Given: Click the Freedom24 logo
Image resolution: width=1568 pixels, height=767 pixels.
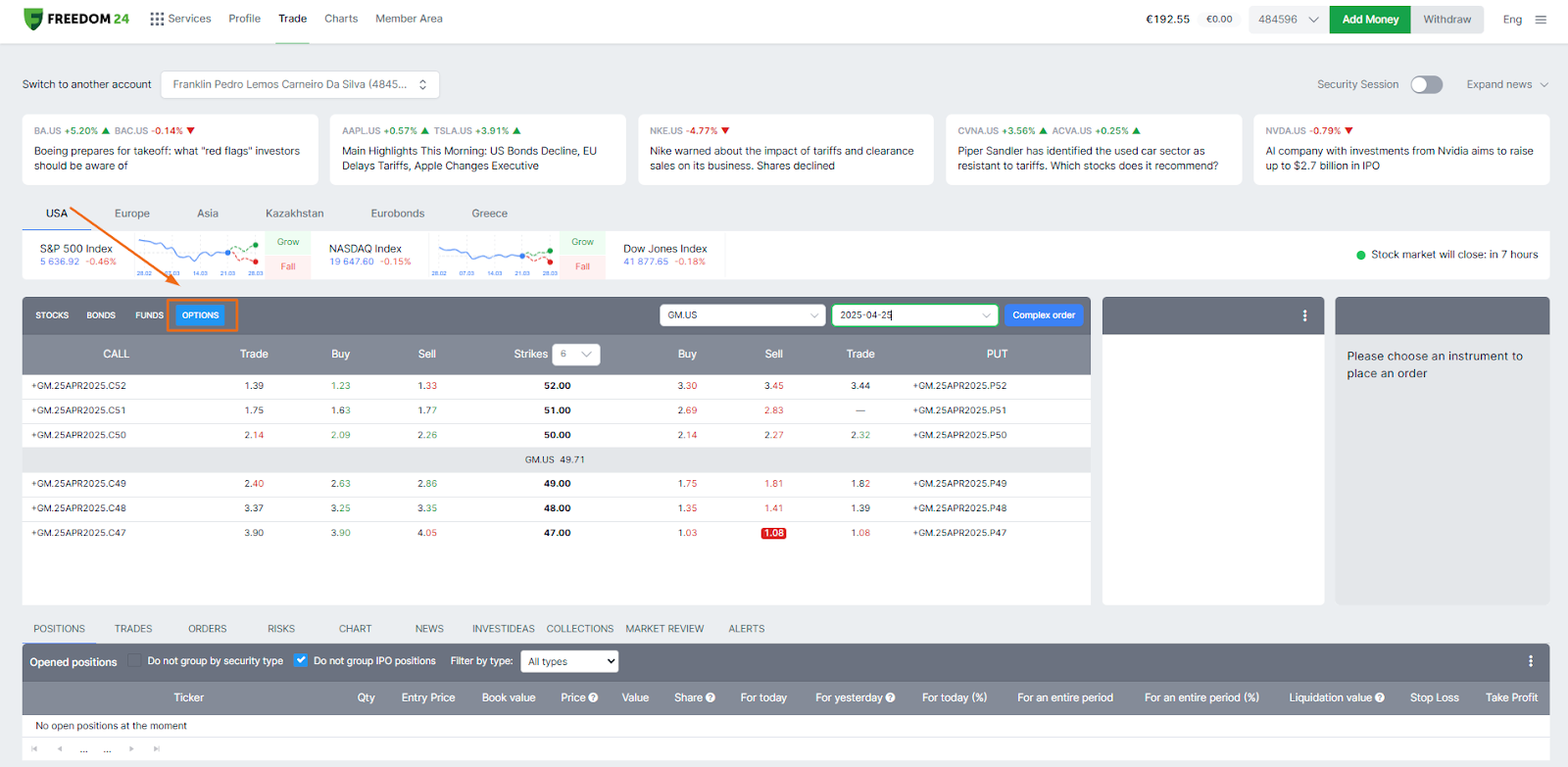Looking at the screenshot, I should [x=76, y=19].
